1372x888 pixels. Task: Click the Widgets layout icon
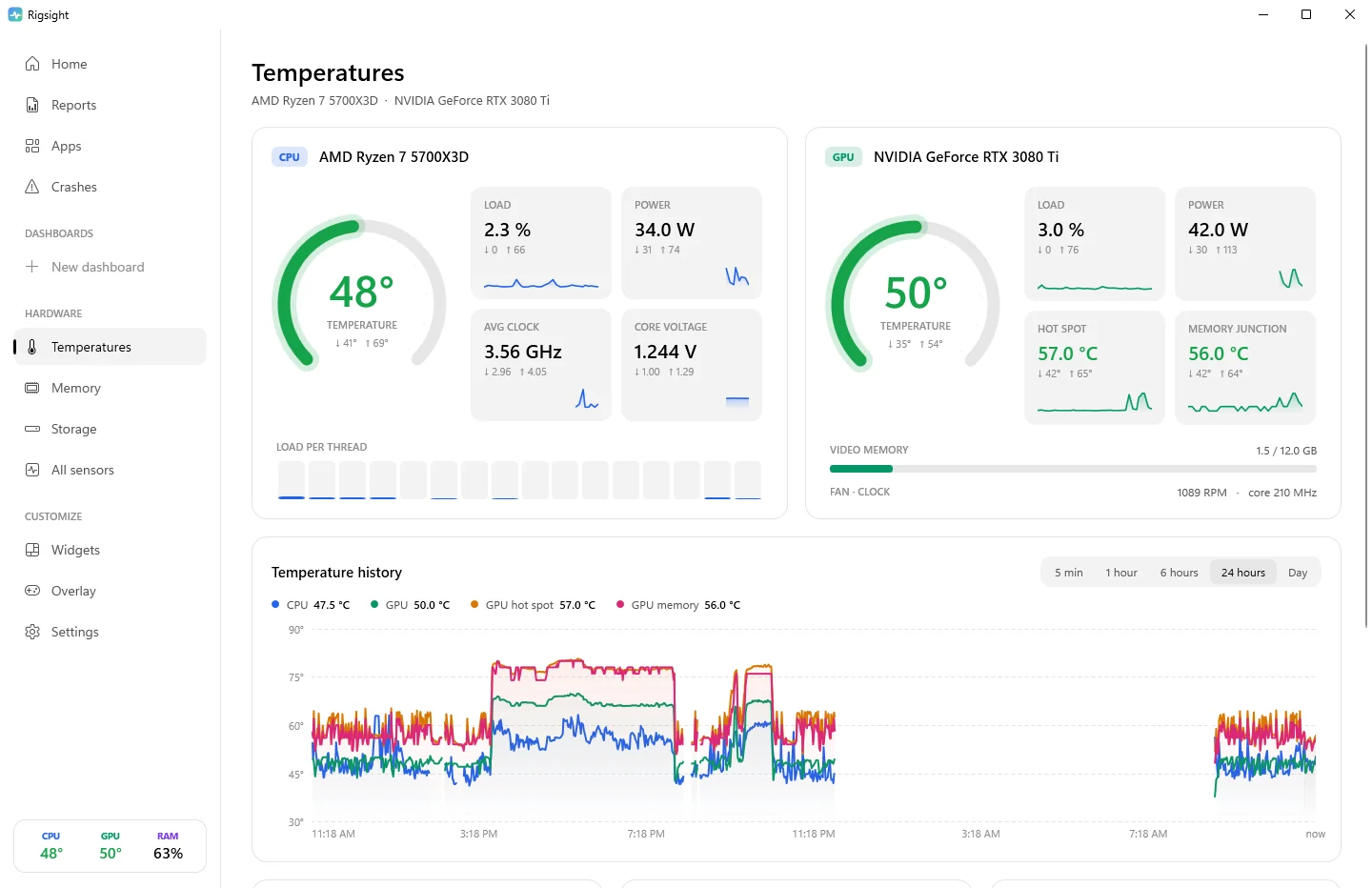(32, 550)
